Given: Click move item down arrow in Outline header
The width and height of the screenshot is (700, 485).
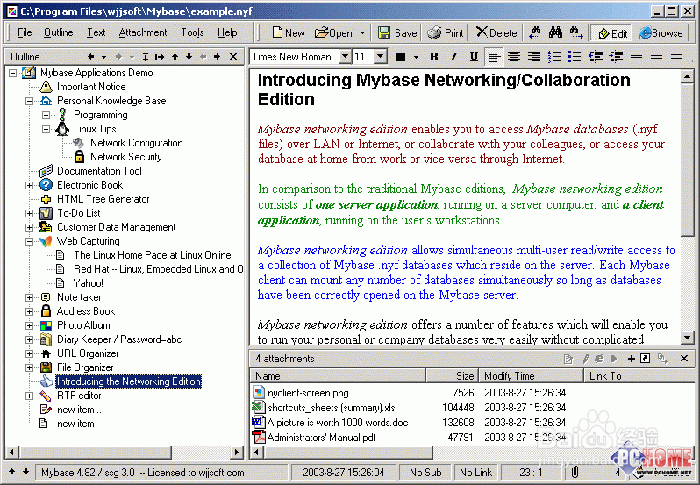Looking at the screenshot, I should point(189,56).
